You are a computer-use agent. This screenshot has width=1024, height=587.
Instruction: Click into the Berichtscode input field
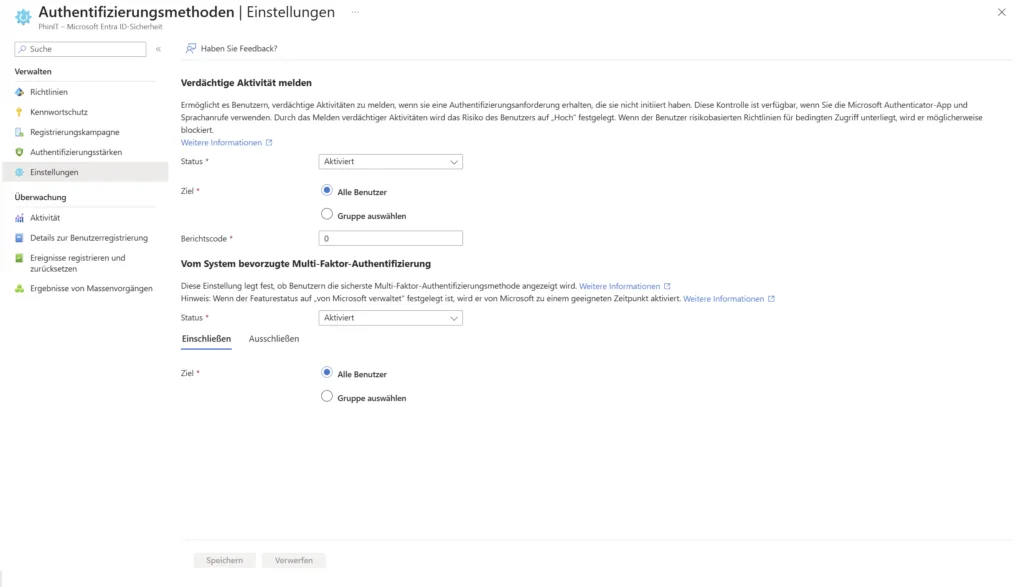(390, 238)
